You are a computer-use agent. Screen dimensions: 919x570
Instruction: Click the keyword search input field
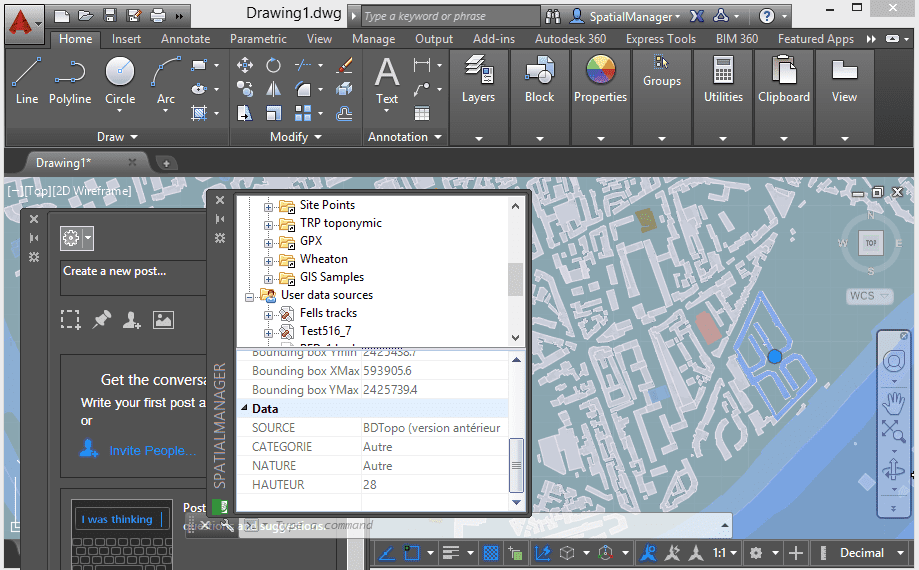point(450,16)
